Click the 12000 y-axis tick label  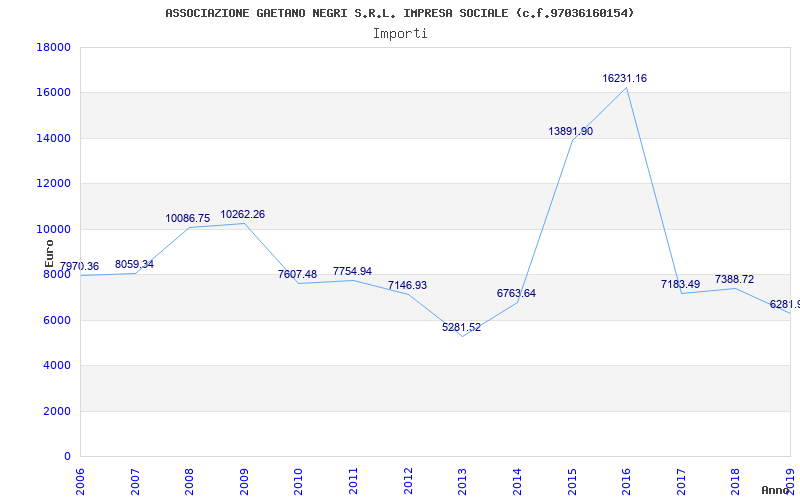click(x=54, y=184)
